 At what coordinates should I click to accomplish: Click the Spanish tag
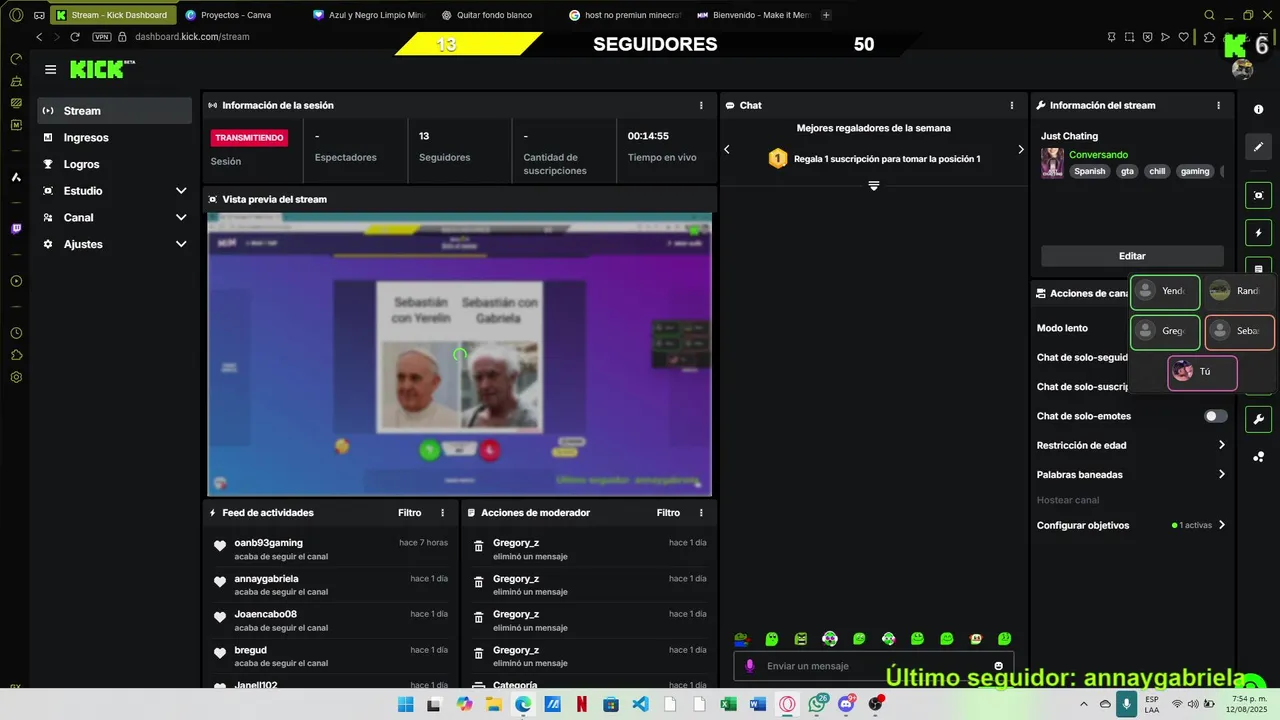1090,171
